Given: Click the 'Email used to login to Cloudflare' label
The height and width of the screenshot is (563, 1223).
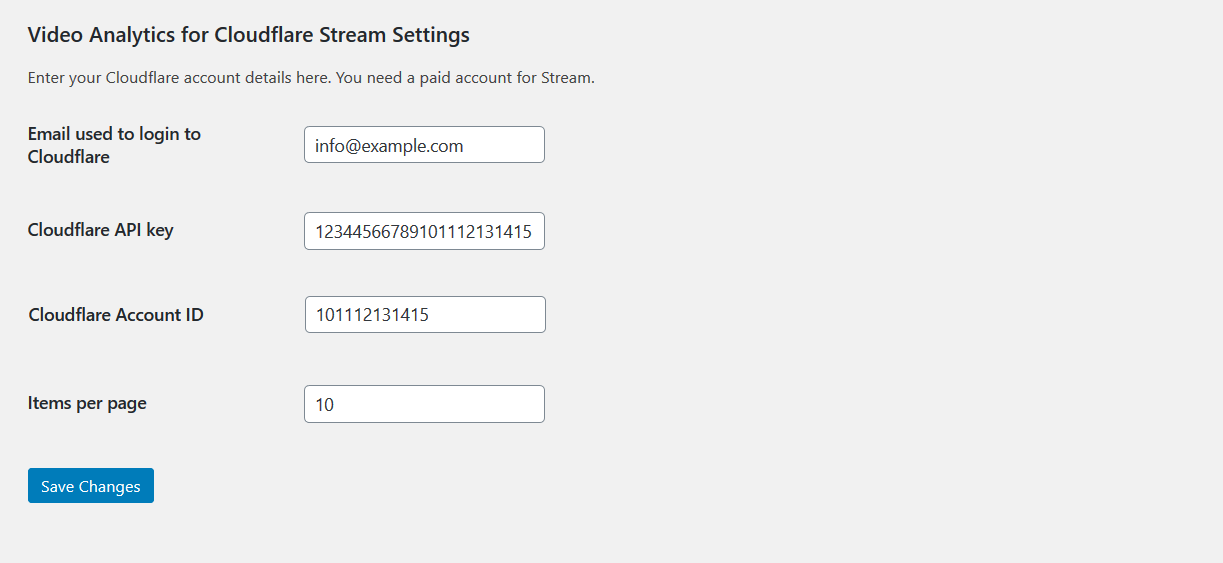Looking at the screenshot, I should [x=114, y=145].
